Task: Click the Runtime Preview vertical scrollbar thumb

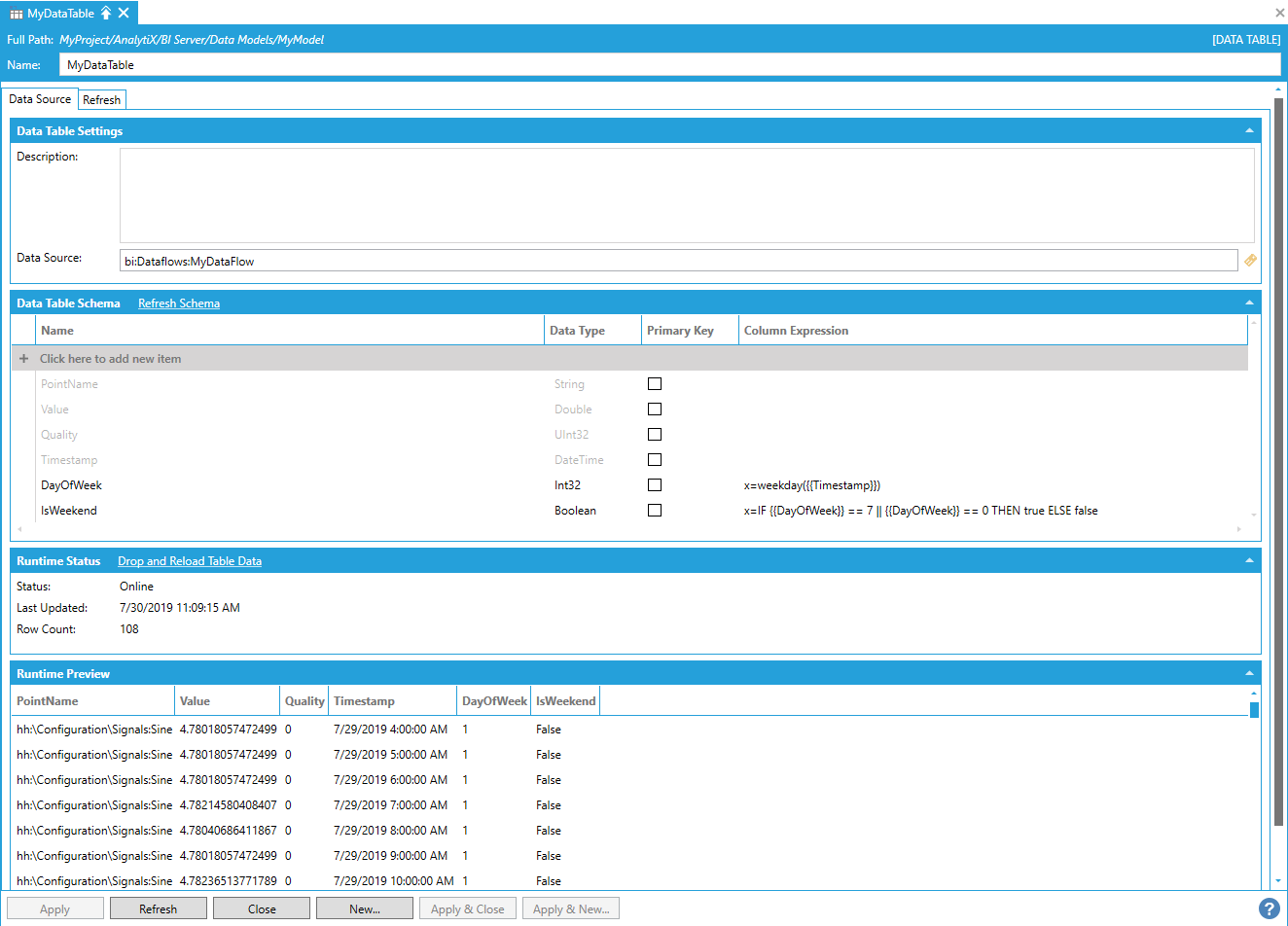Action: (1254, 710)
